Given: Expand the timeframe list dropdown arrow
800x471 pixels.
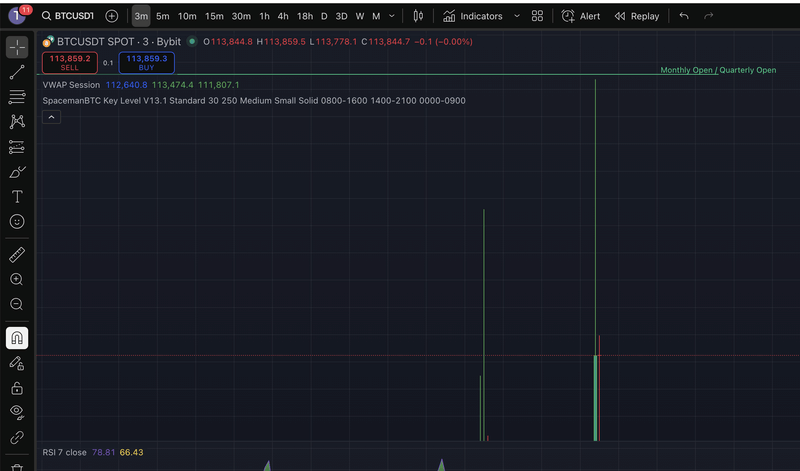Looking at the screenshot, I should [x=392, y=16].
